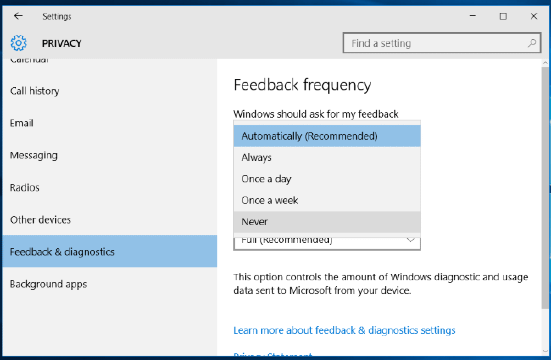This screenshot has height=360, width=551.
Task: Click the Find a setting search box
Action: 442,43
